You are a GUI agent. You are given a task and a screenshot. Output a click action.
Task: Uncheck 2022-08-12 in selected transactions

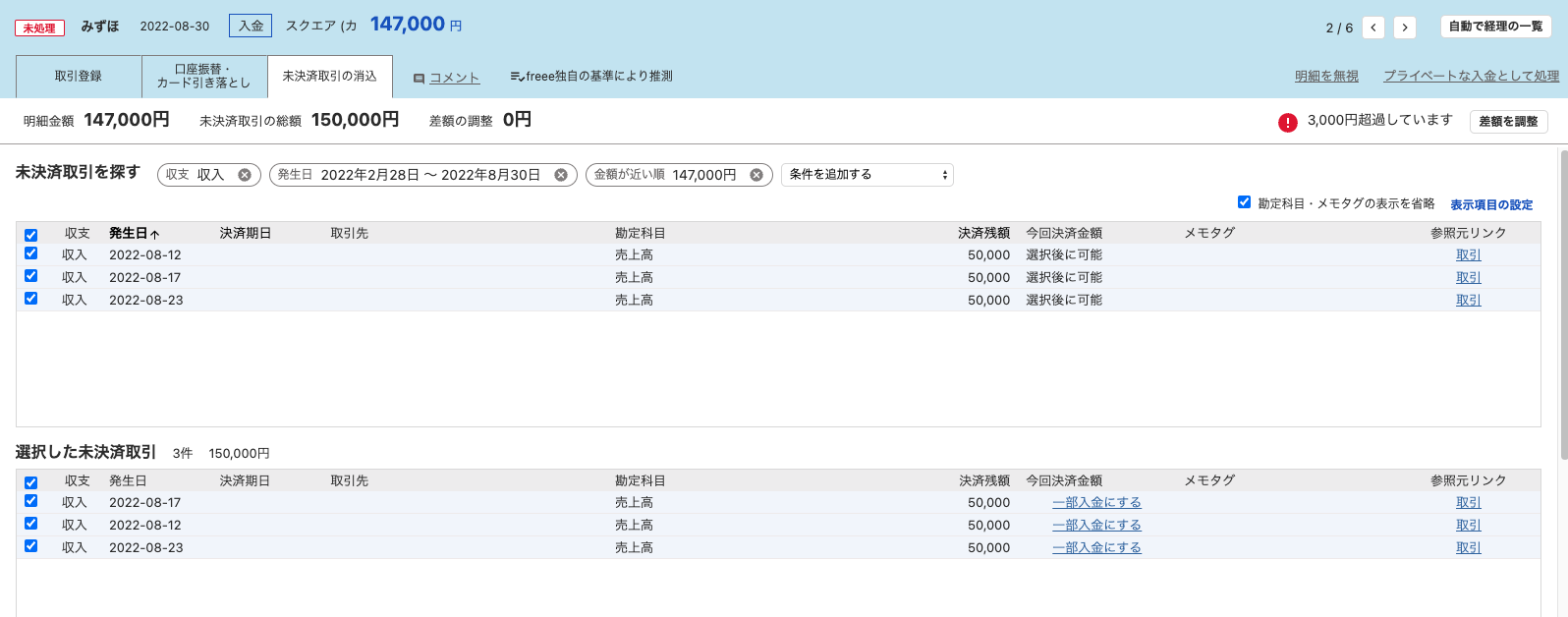point(31,524)
